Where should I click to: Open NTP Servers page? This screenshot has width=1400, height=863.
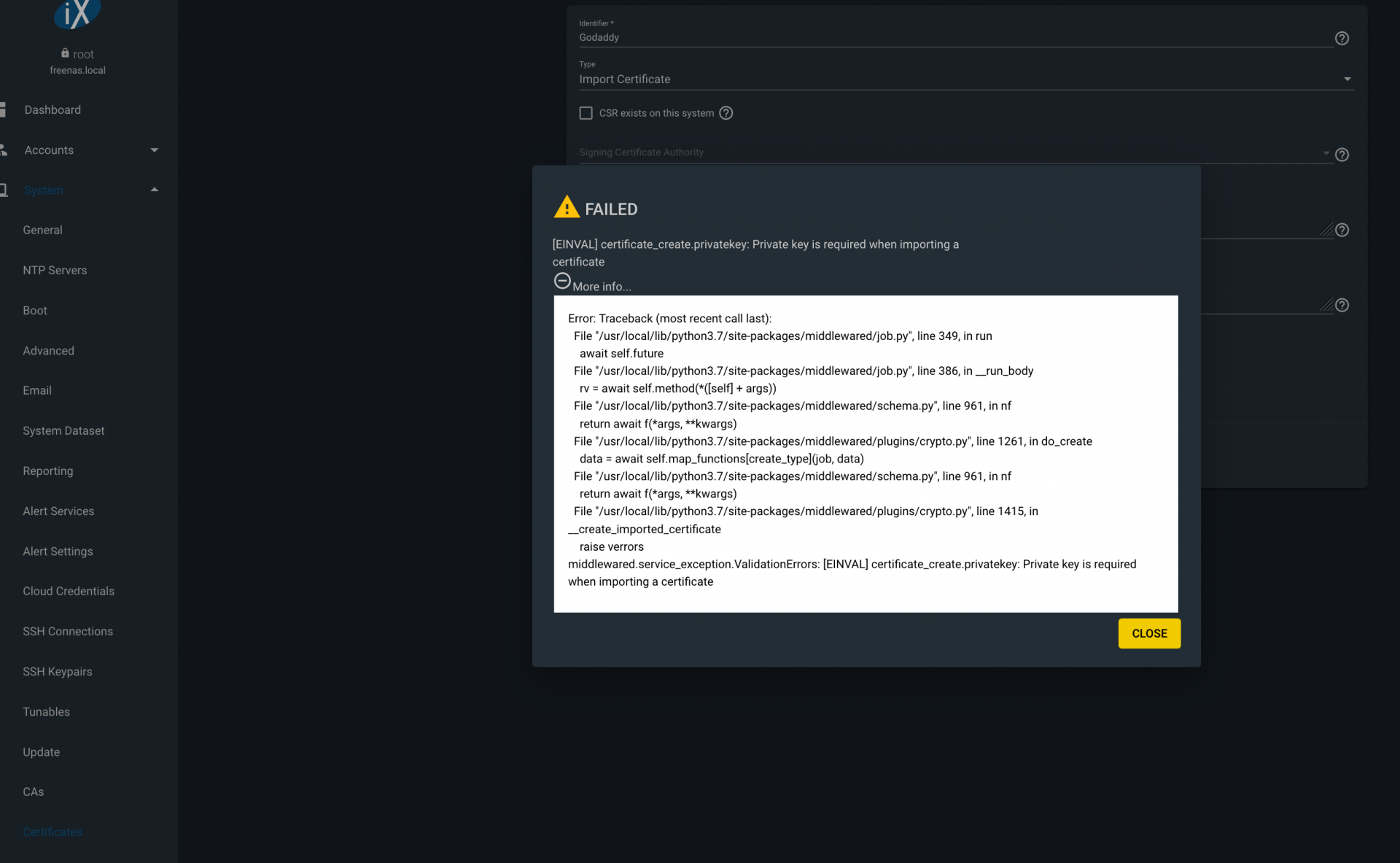55,270
